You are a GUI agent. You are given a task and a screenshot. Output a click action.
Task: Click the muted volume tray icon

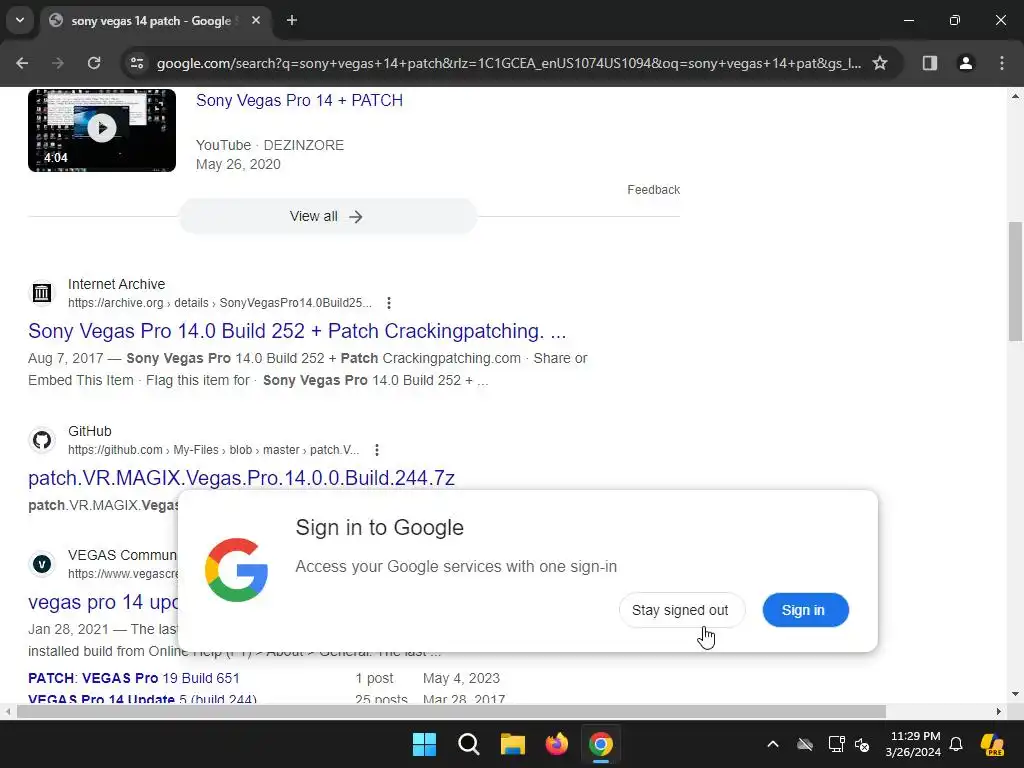click(862, 744)
